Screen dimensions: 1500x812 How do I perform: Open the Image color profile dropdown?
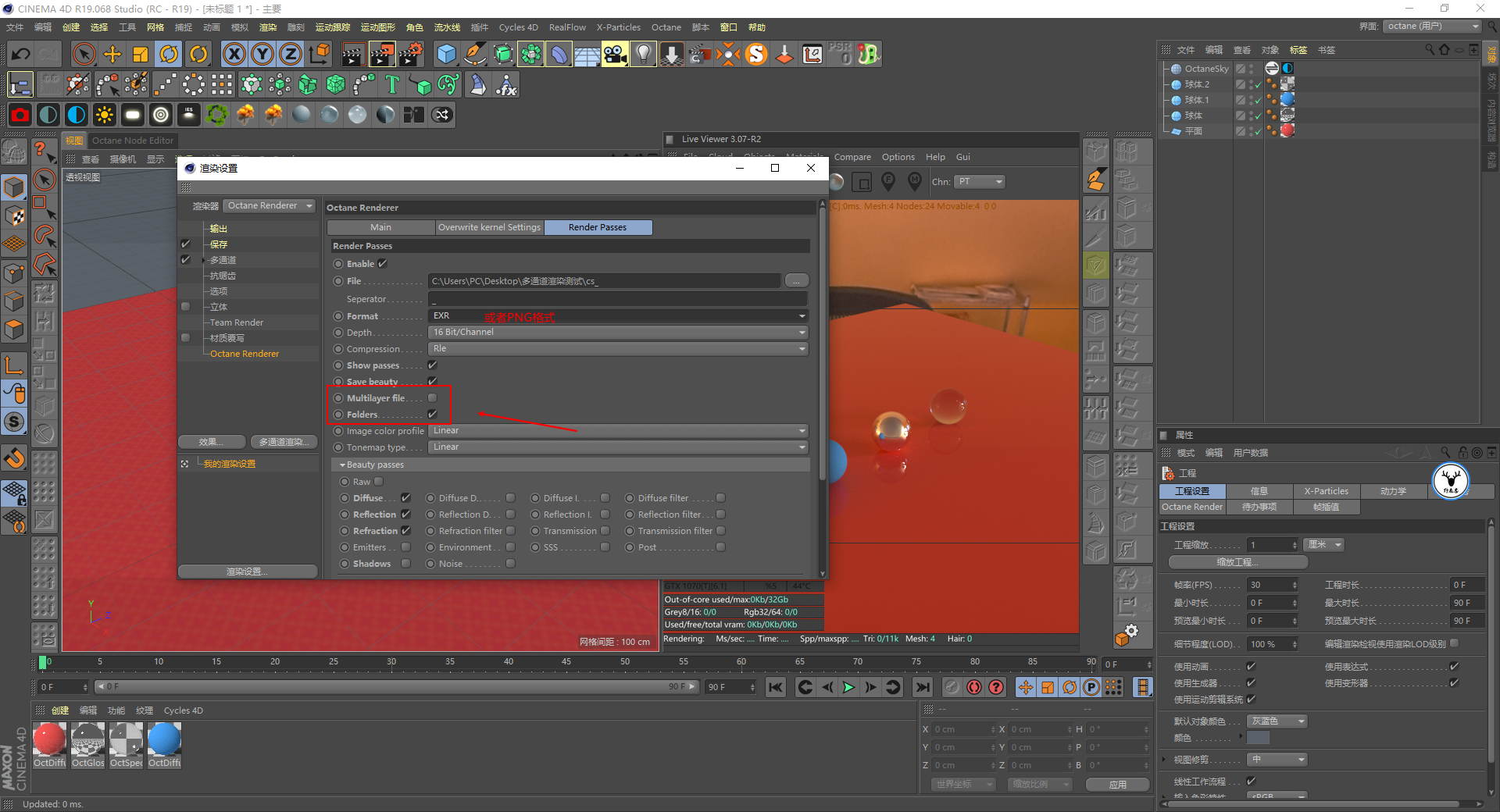(x=618, y=431)
